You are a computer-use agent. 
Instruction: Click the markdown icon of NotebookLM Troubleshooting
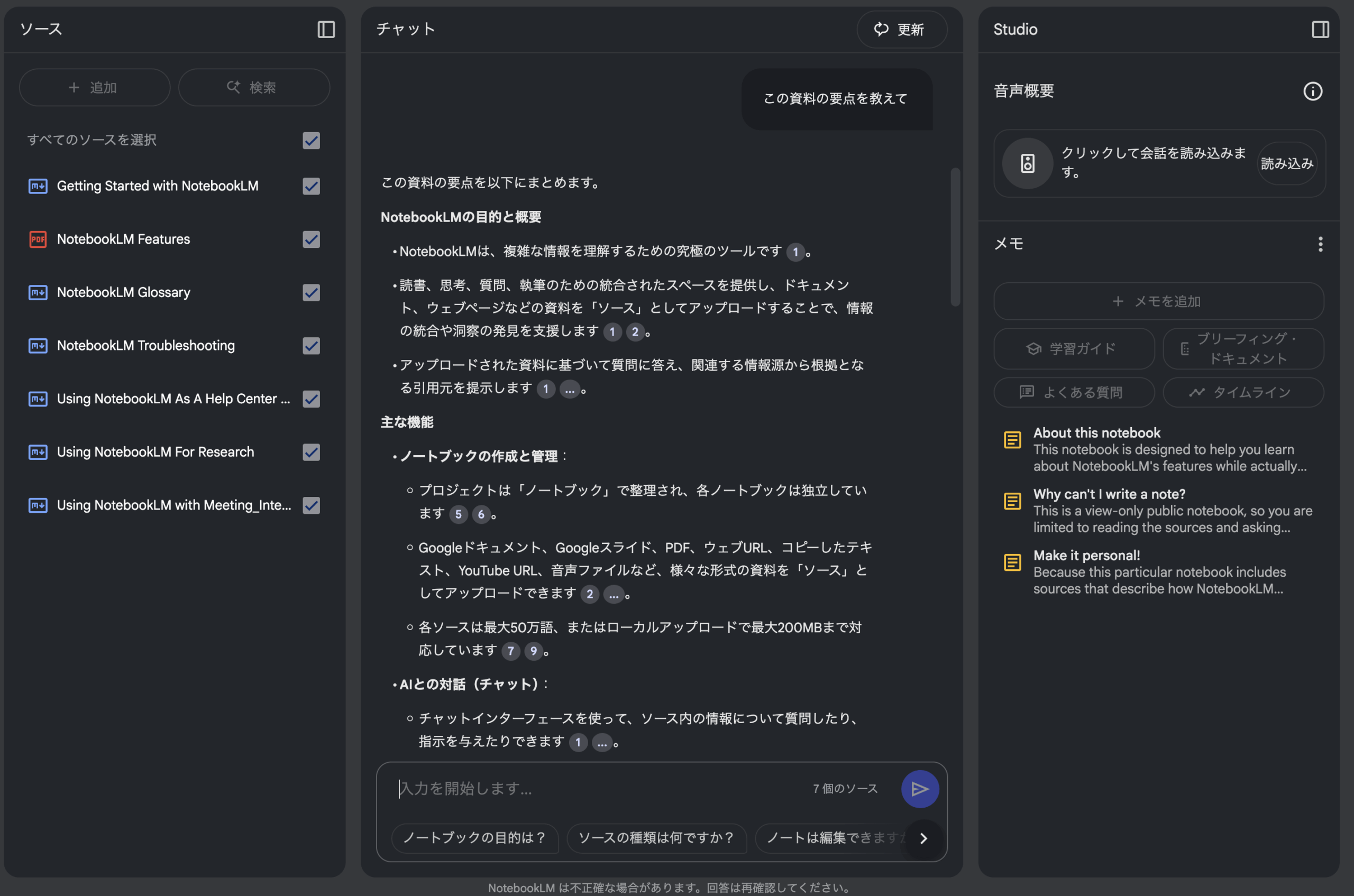coord(38,346)
